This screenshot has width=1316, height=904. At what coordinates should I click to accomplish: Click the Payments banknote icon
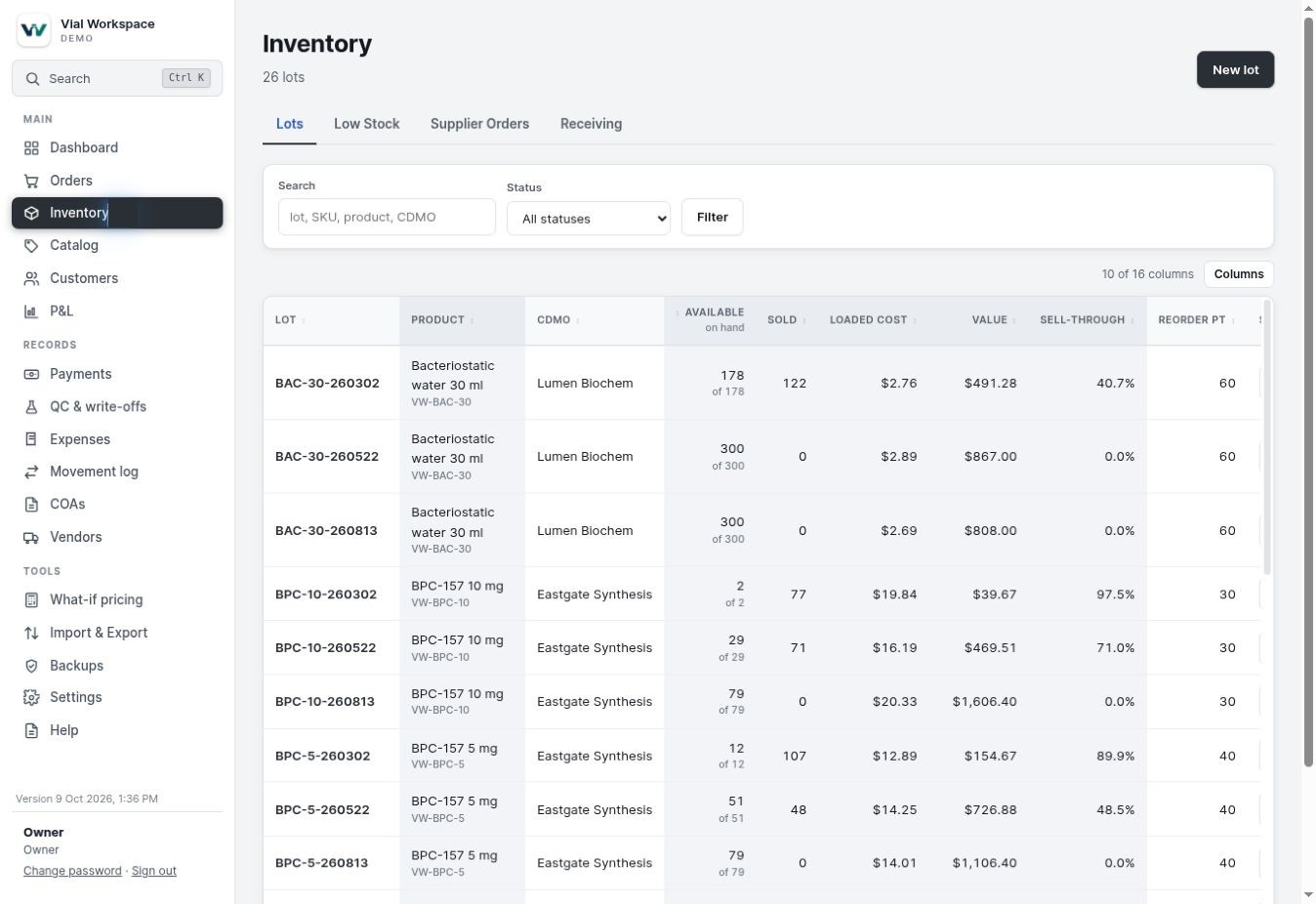31,374
